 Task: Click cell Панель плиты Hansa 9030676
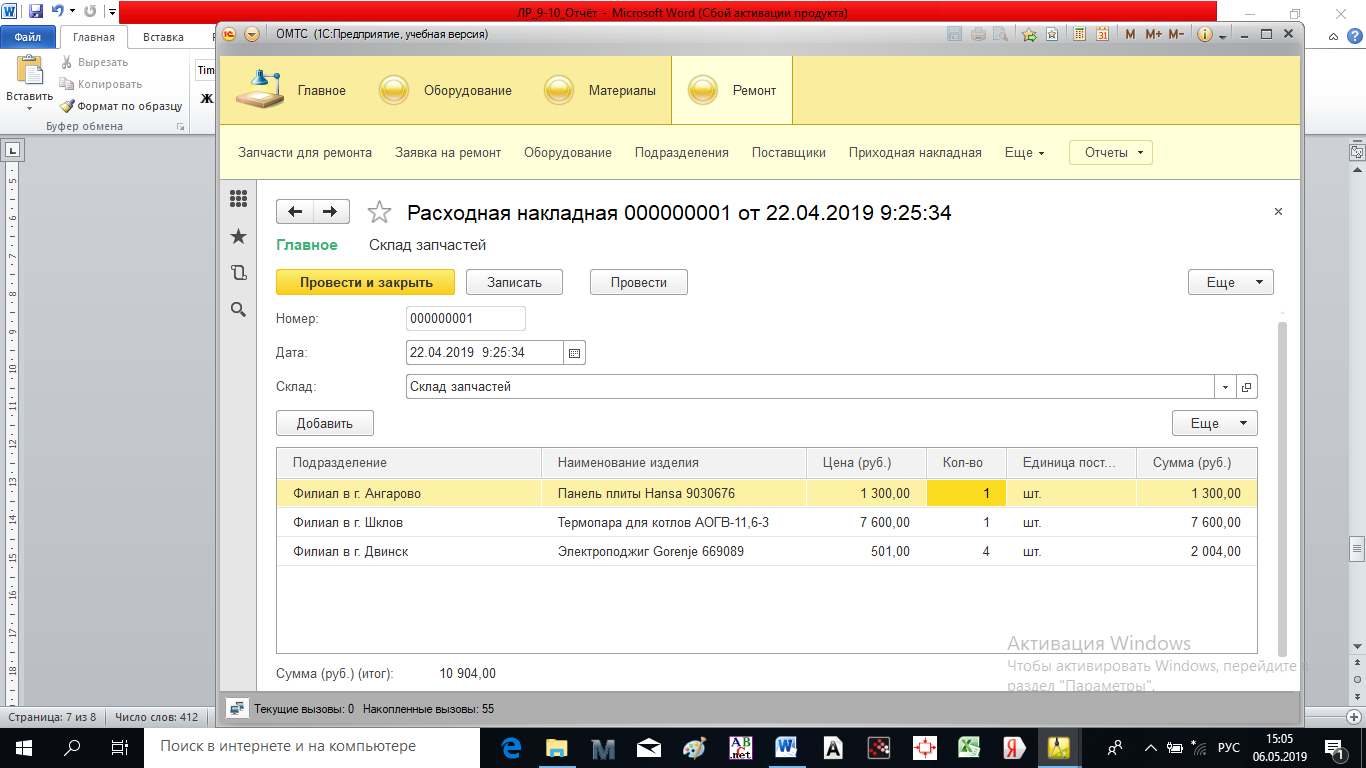[674, 494]
